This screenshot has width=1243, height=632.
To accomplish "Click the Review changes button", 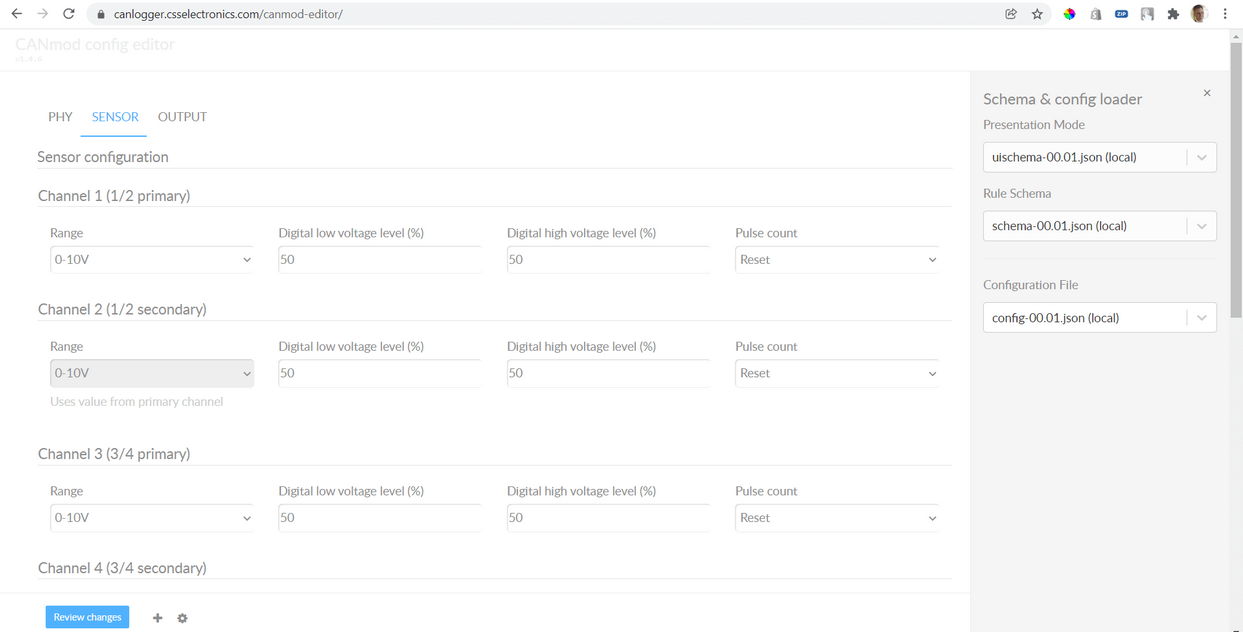I will [87, 617].
